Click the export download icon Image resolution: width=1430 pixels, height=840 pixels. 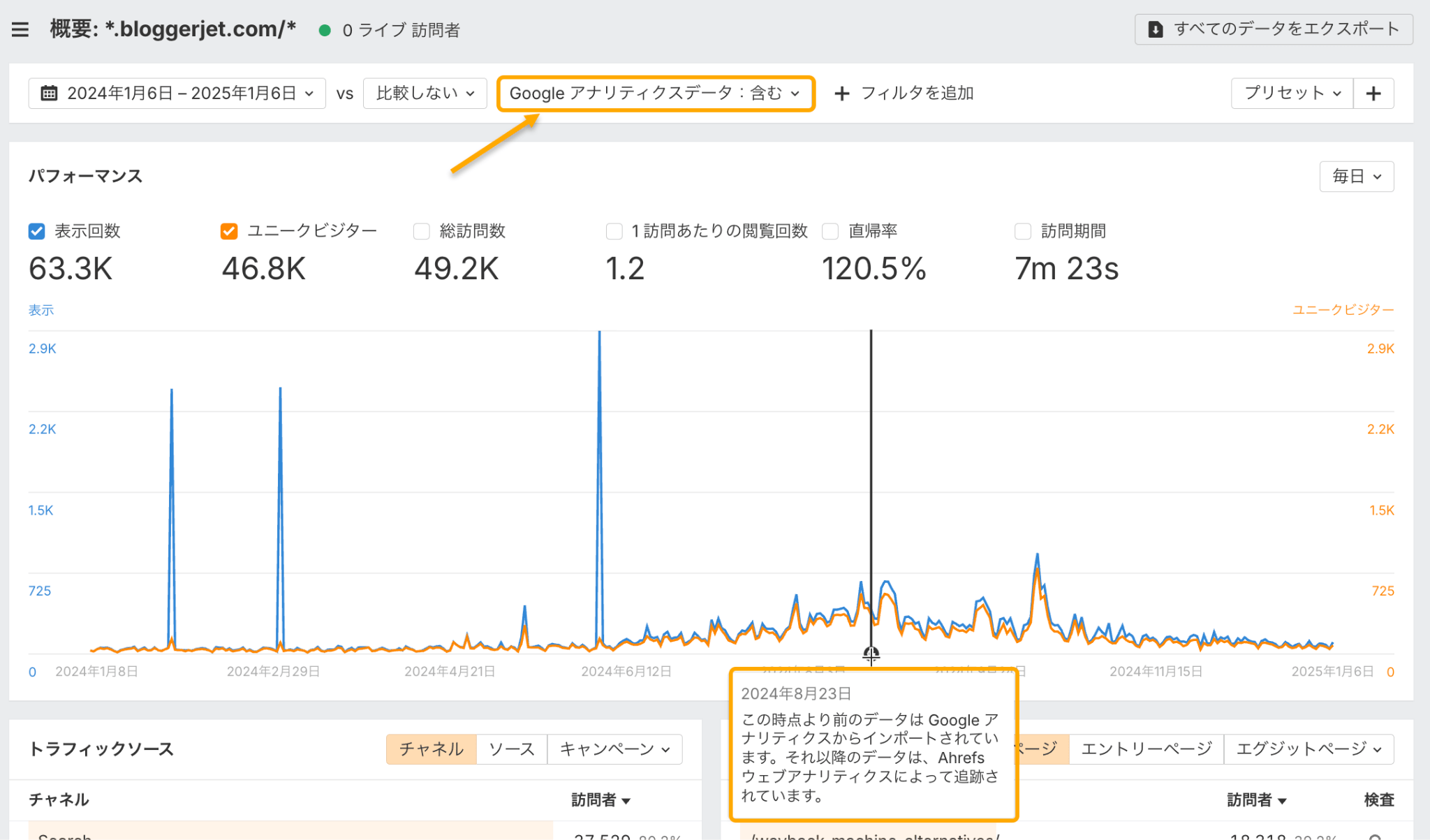tap(1156, 29)
